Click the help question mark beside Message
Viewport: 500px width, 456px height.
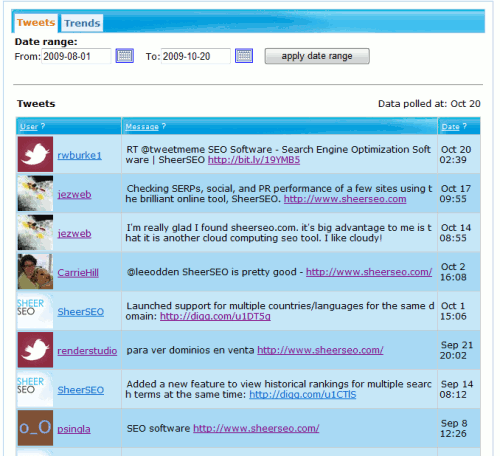click(x=164, y=126)
